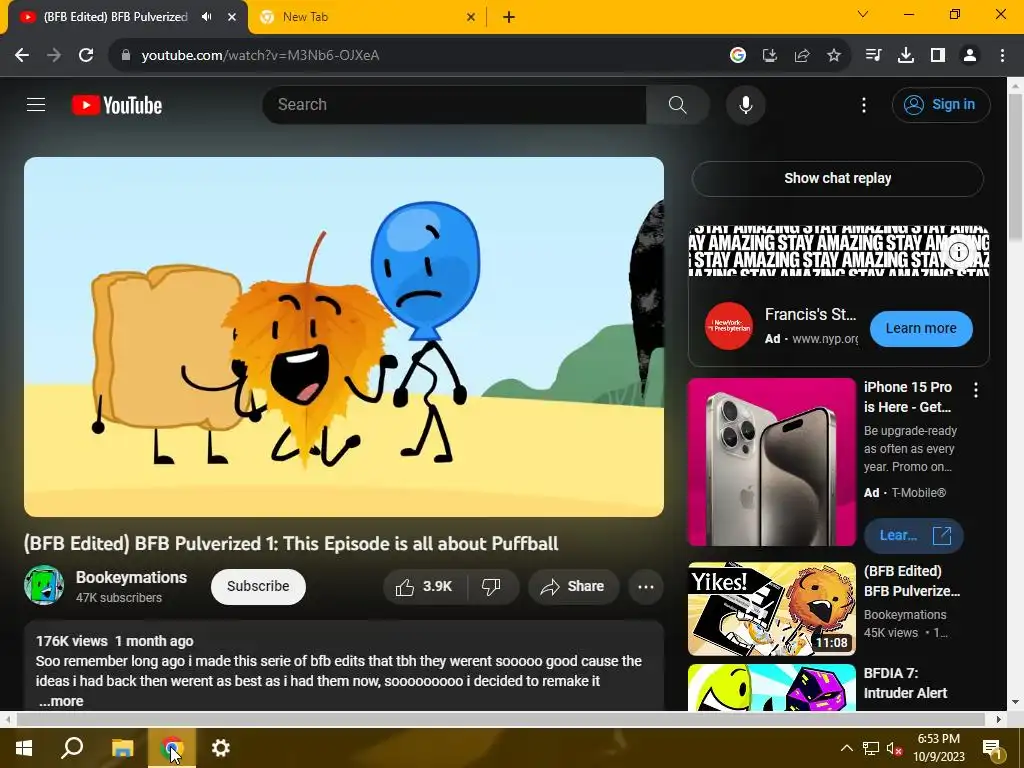
Task: Click the video player
Action: point(344,336)
